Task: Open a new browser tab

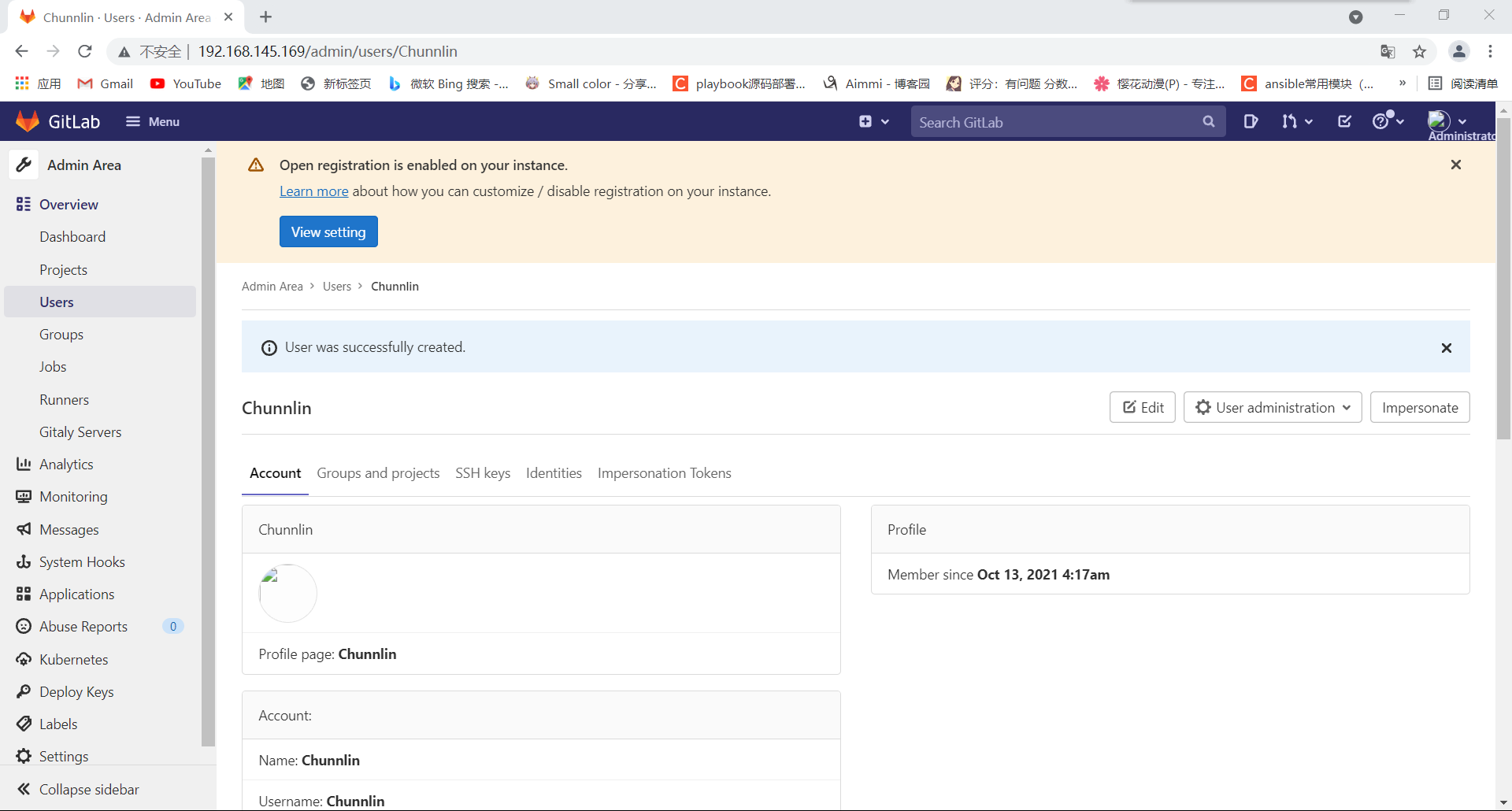Action: [x=266, y=17]
